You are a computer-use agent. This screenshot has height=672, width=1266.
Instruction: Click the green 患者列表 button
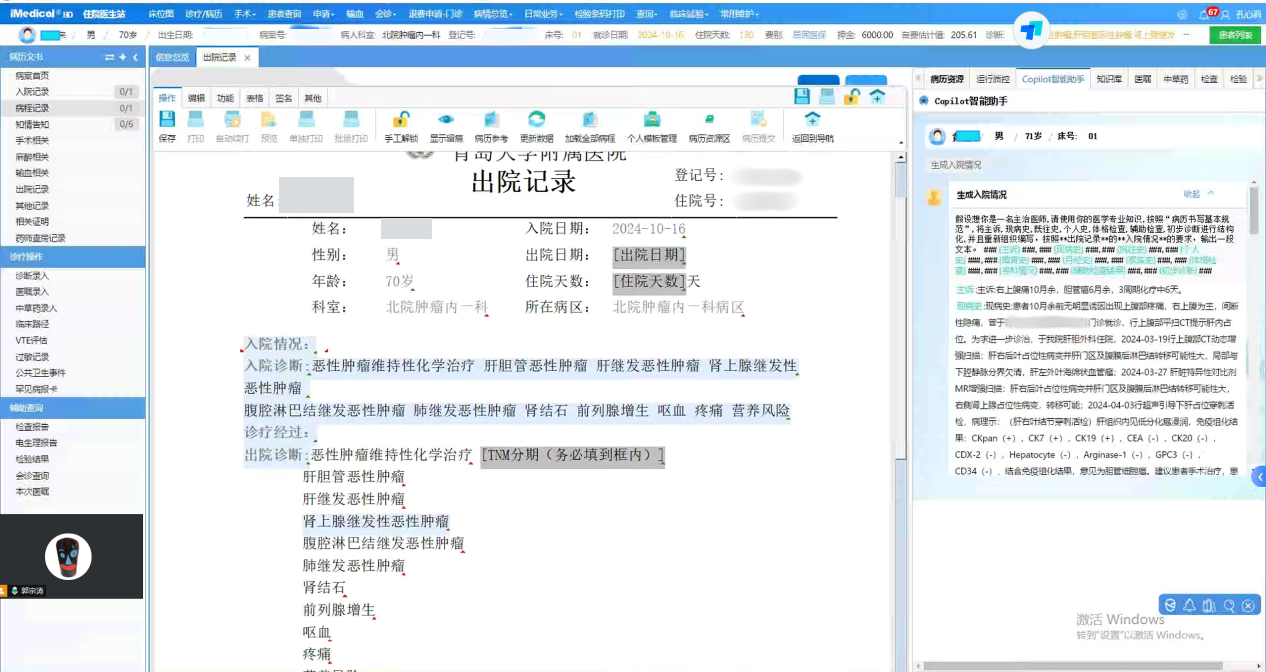[x=1234, y=35]
